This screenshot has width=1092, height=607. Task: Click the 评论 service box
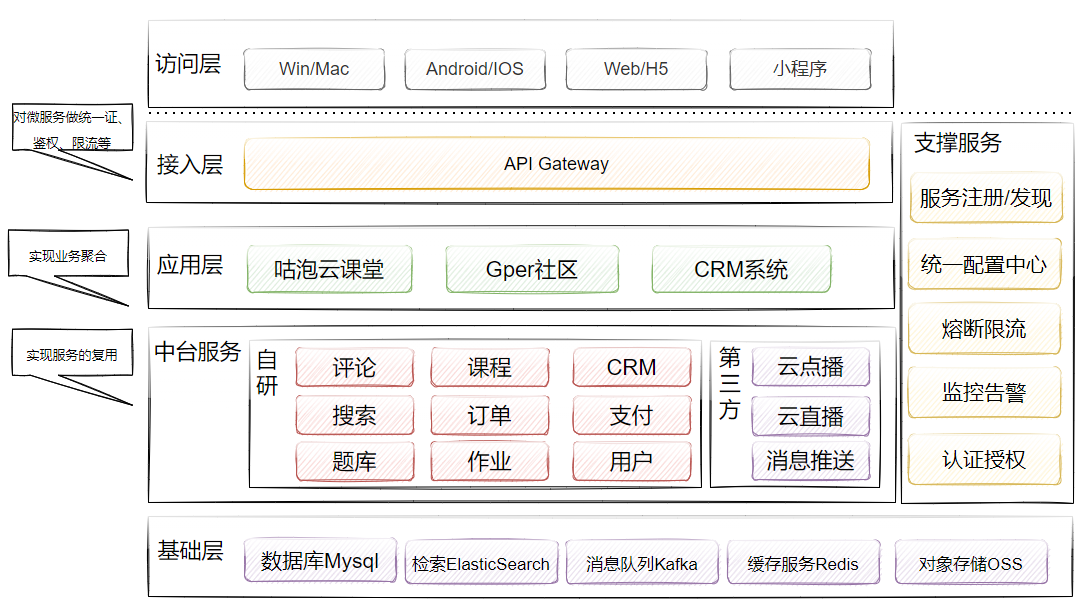[354, 367]
